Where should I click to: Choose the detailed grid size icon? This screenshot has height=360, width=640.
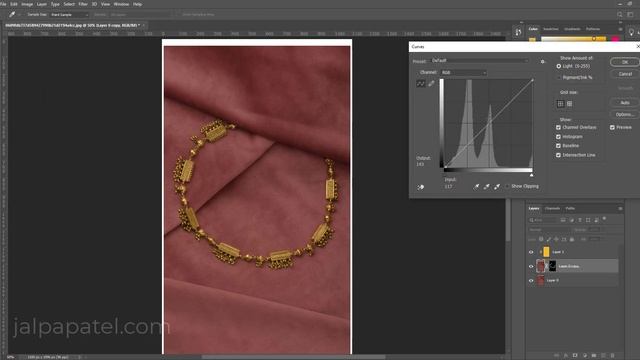coord(569,104)
